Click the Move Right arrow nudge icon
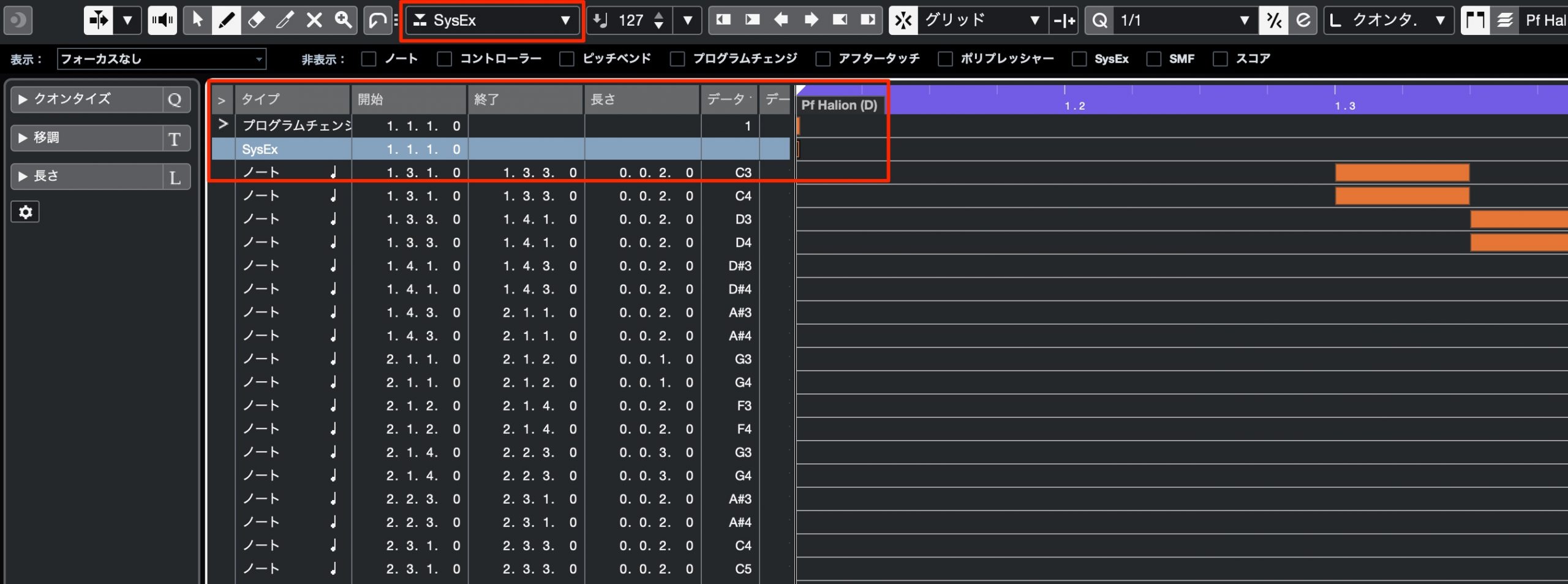1568x584 pixels. click(x=810, y=20)
